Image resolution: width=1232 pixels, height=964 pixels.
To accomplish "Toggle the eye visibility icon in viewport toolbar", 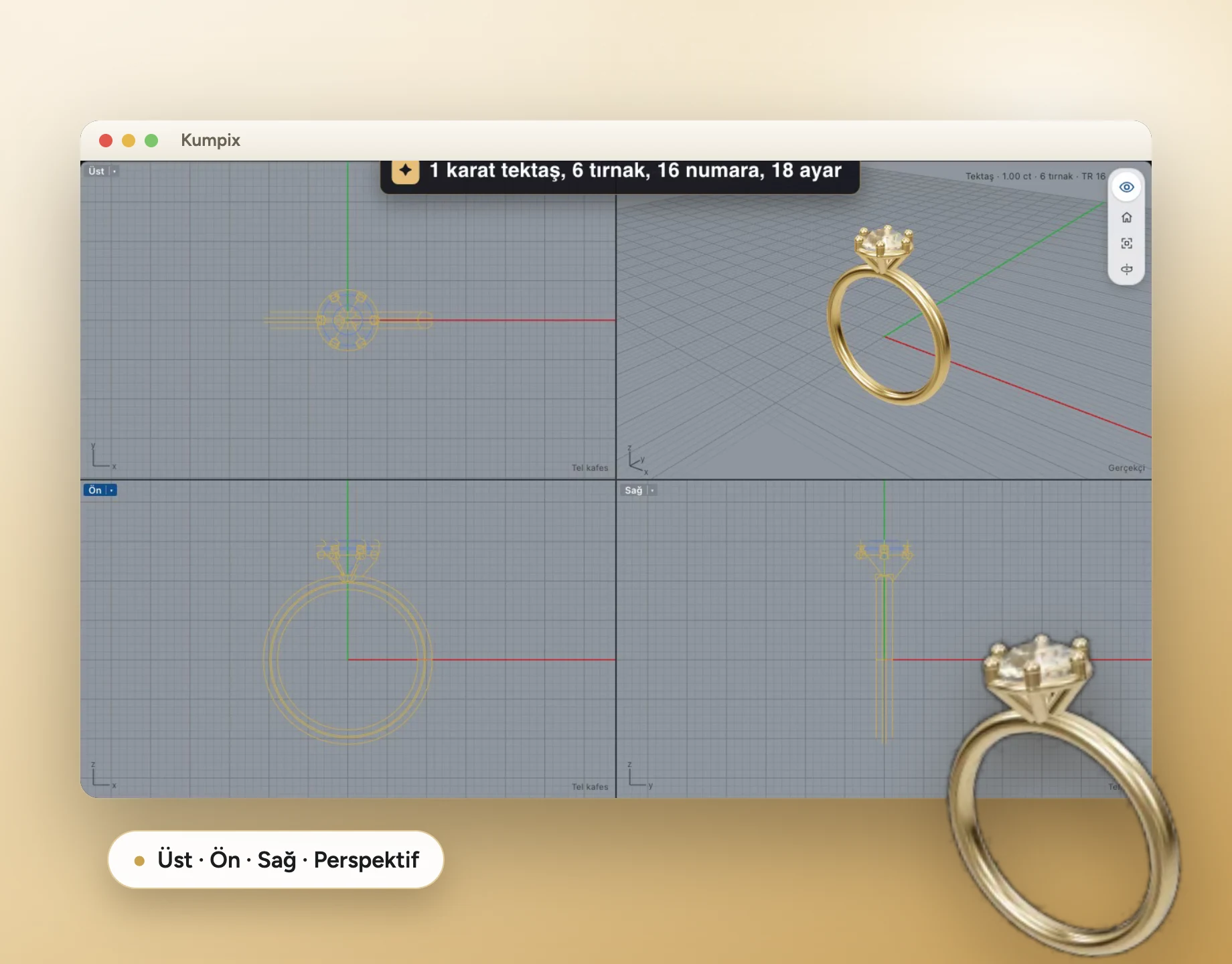I will click(x=1126, y=187).
